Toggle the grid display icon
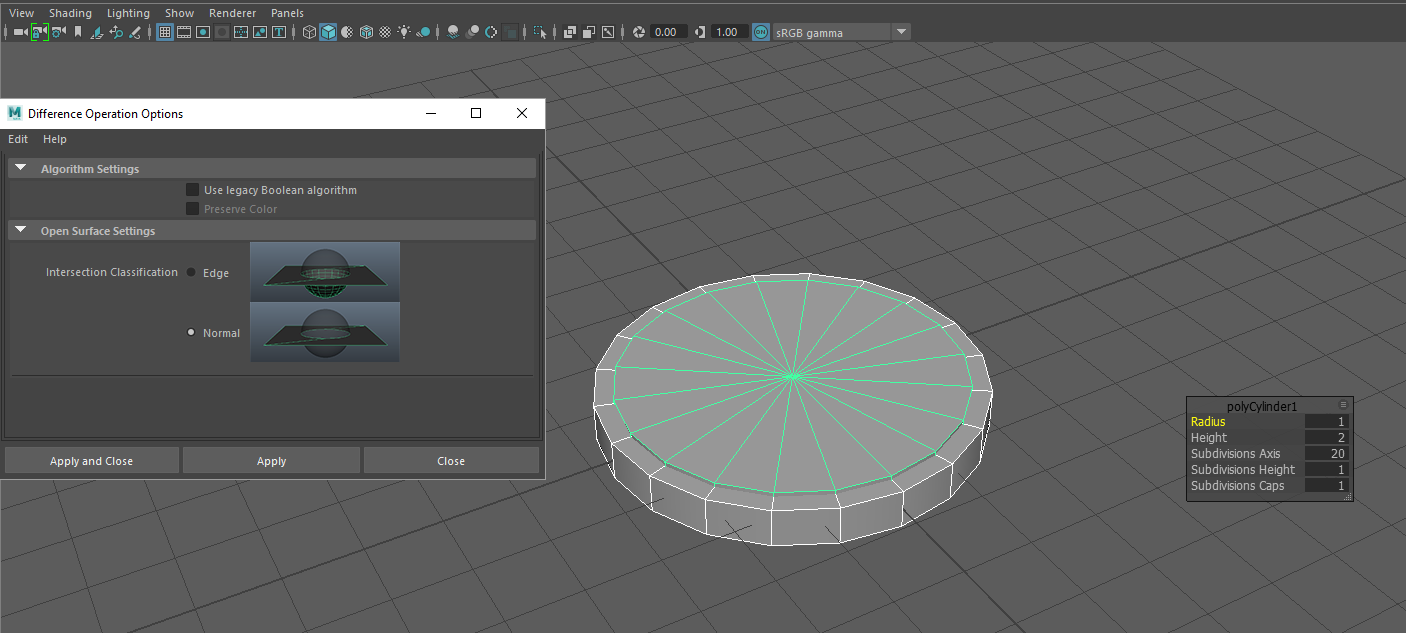This screenshot has width=1406, height=633. coord(165,31)
